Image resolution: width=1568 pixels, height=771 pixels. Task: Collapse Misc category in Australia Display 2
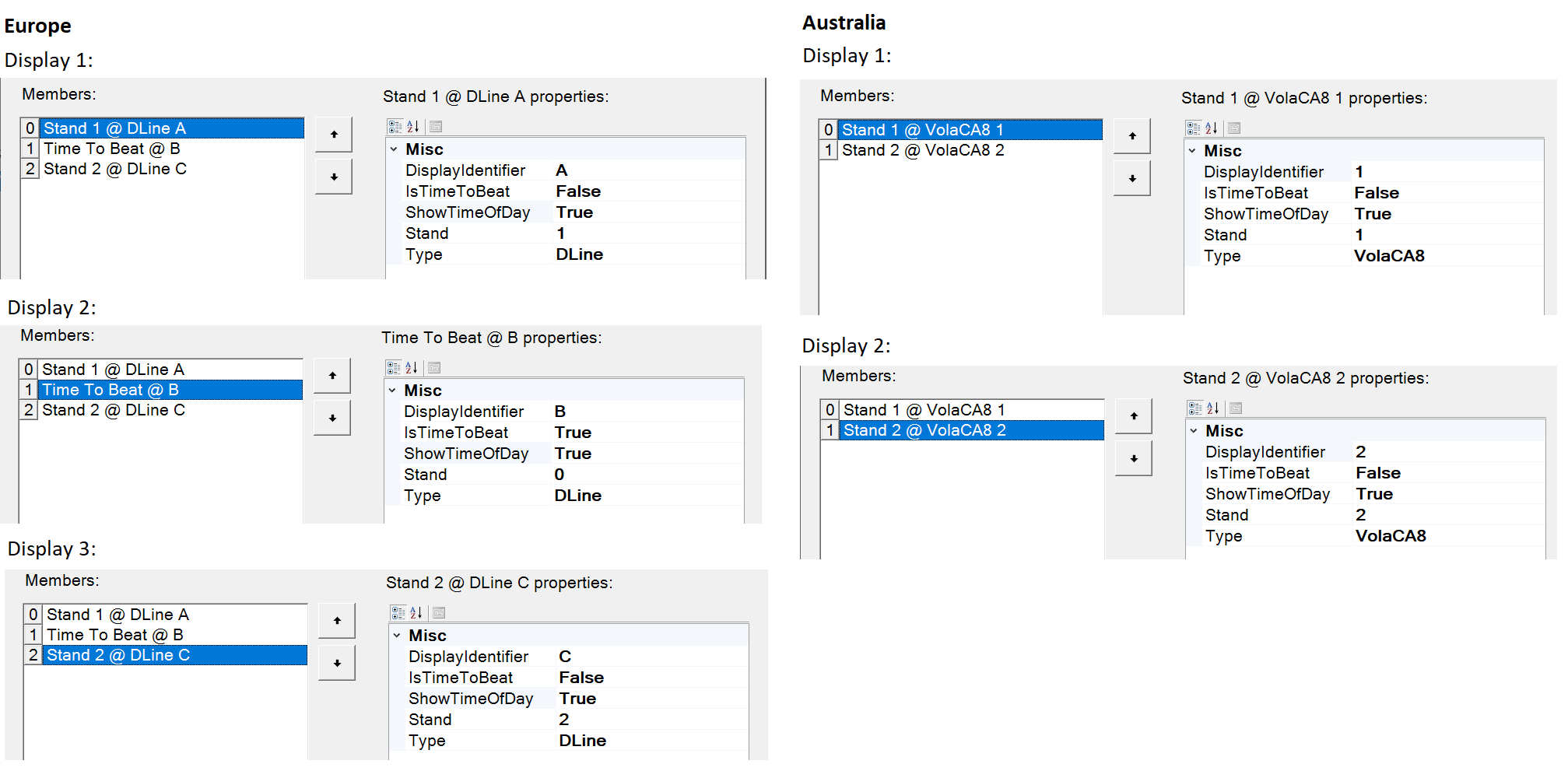1194,431
